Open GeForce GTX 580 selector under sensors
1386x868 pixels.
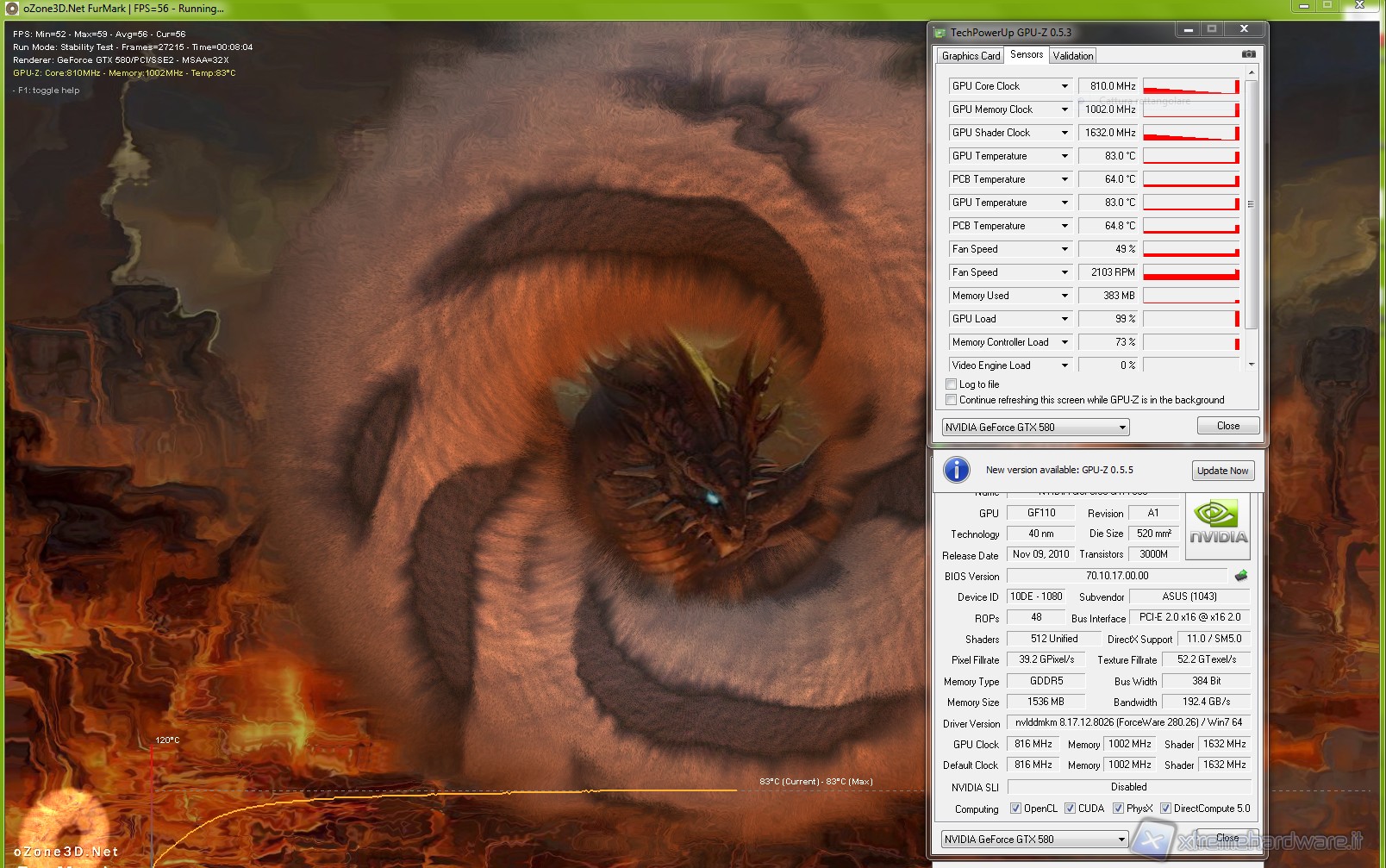click(x=1034, y=428)
